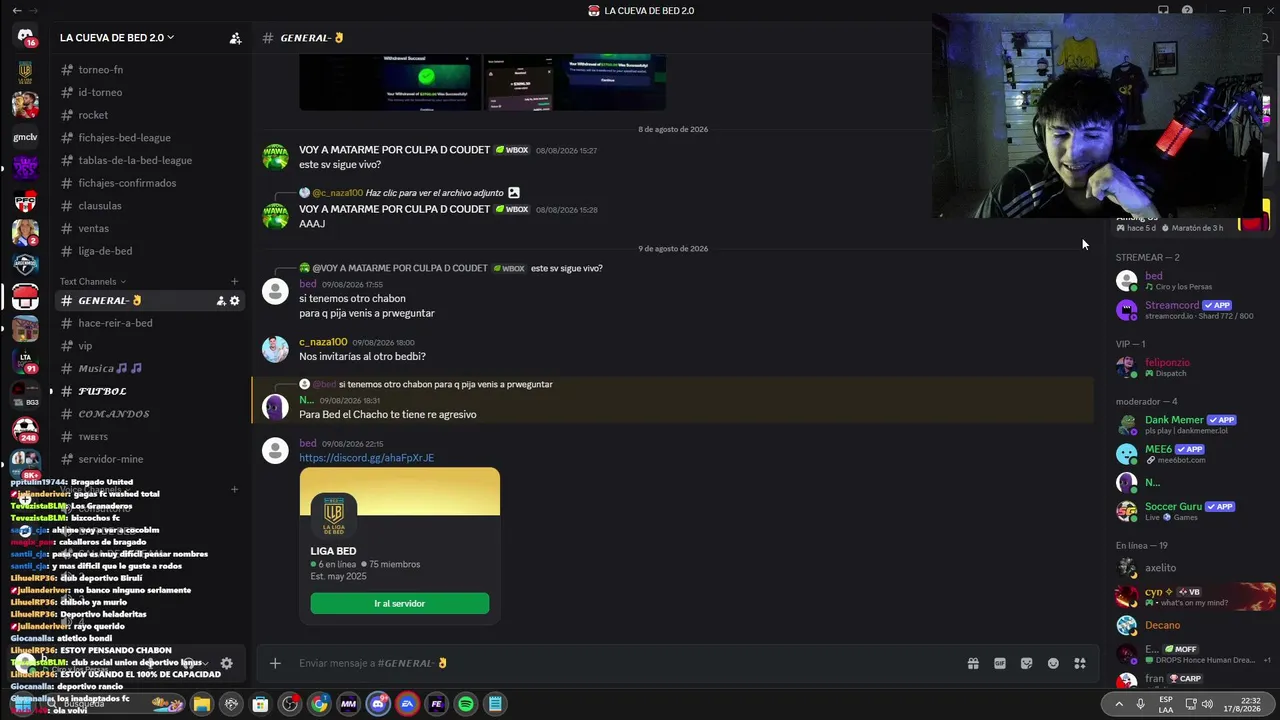The width and height of the screenshot is (1280, 720).
Task: Click the plus attach button in message bar
Action: pos(275,663)
